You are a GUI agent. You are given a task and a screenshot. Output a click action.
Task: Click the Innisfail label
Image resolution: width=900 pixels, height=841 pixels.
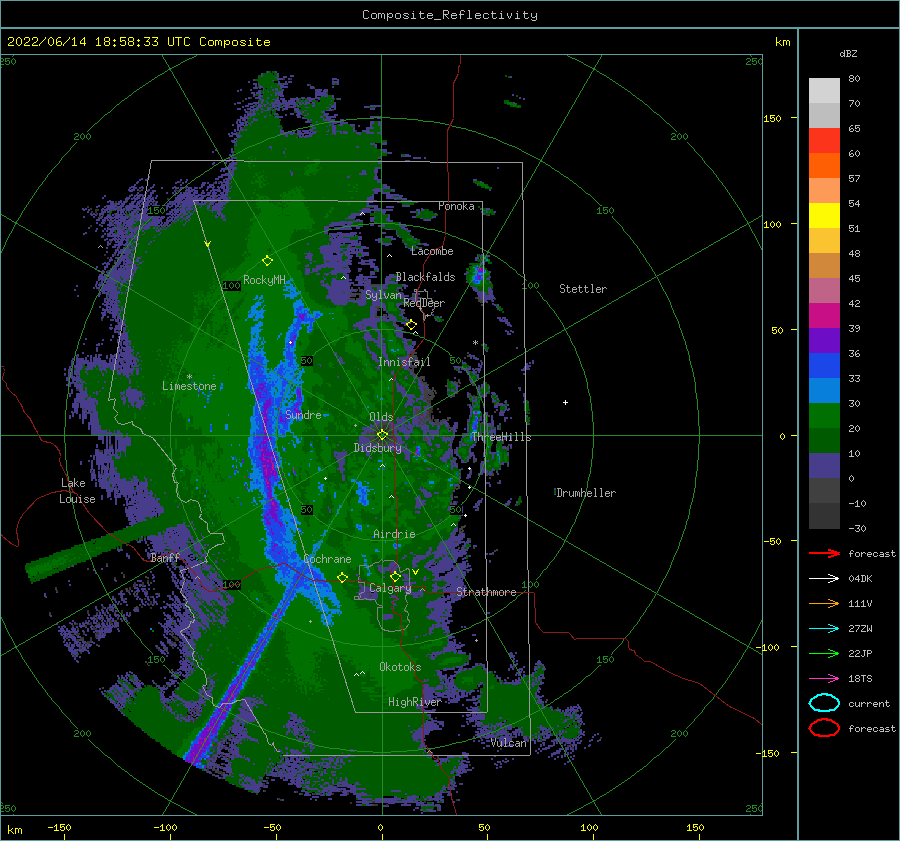click(404, 362)
